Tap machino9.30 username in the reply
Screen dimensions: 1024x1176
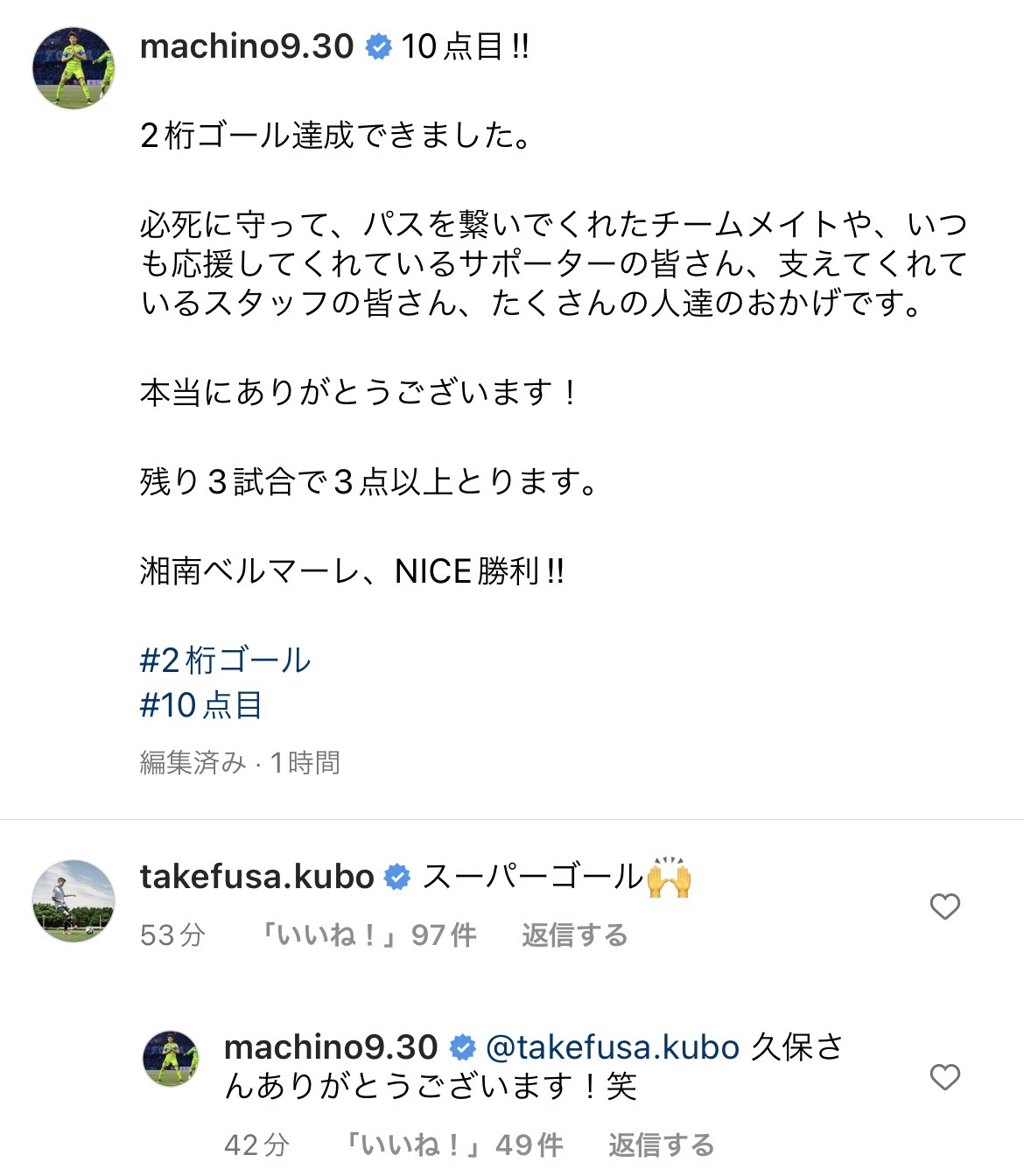point(331,1047)
